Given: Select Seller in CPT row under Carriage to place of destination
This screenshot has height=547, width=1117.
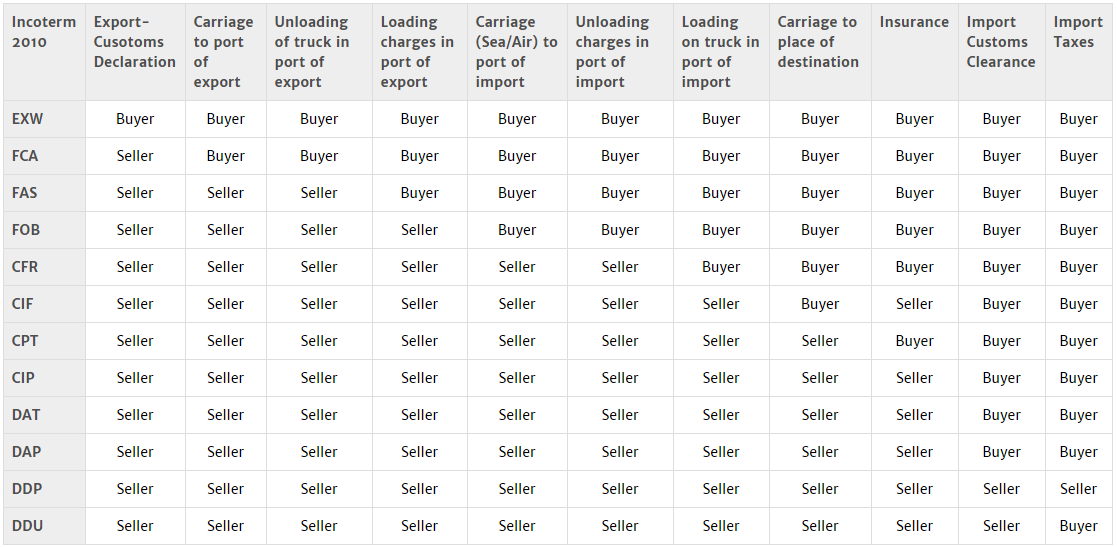Looking at the screenshot, I should pos(820,341).
